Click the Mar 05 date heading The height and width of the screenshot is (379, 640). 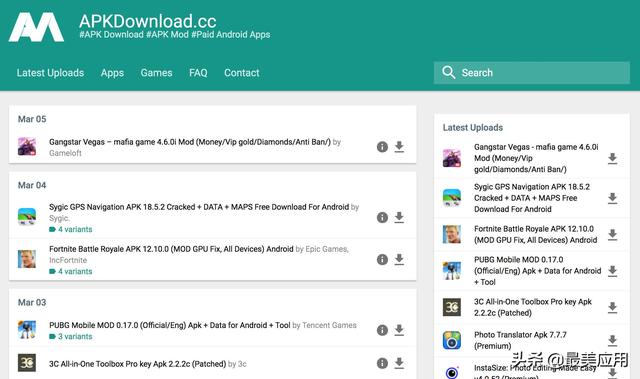(x=32, y=119)
